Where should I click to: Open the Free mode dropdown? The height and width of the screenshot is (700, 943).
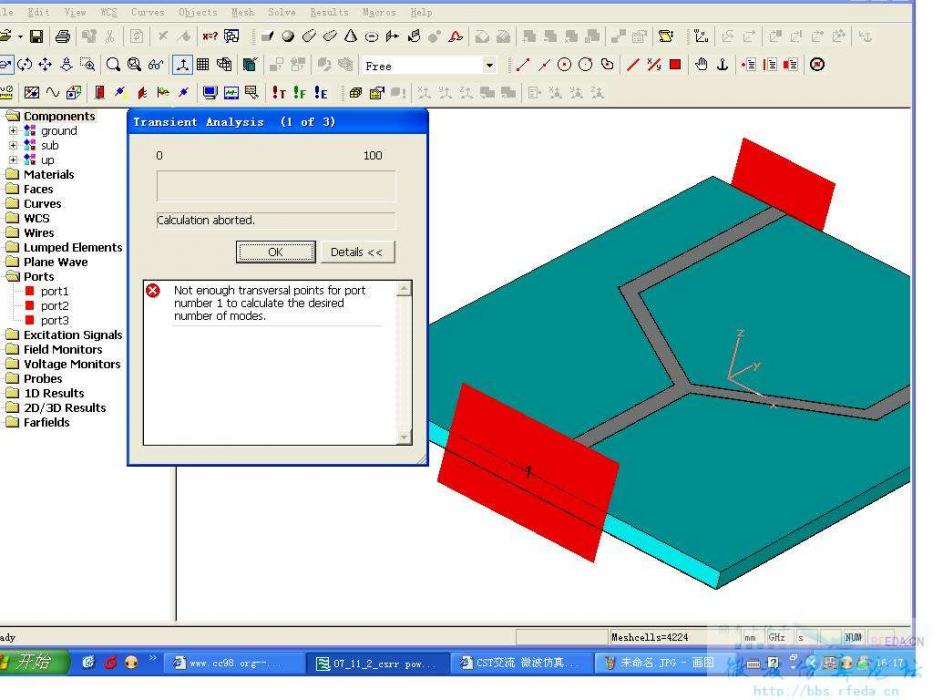[x=490, y=66]
